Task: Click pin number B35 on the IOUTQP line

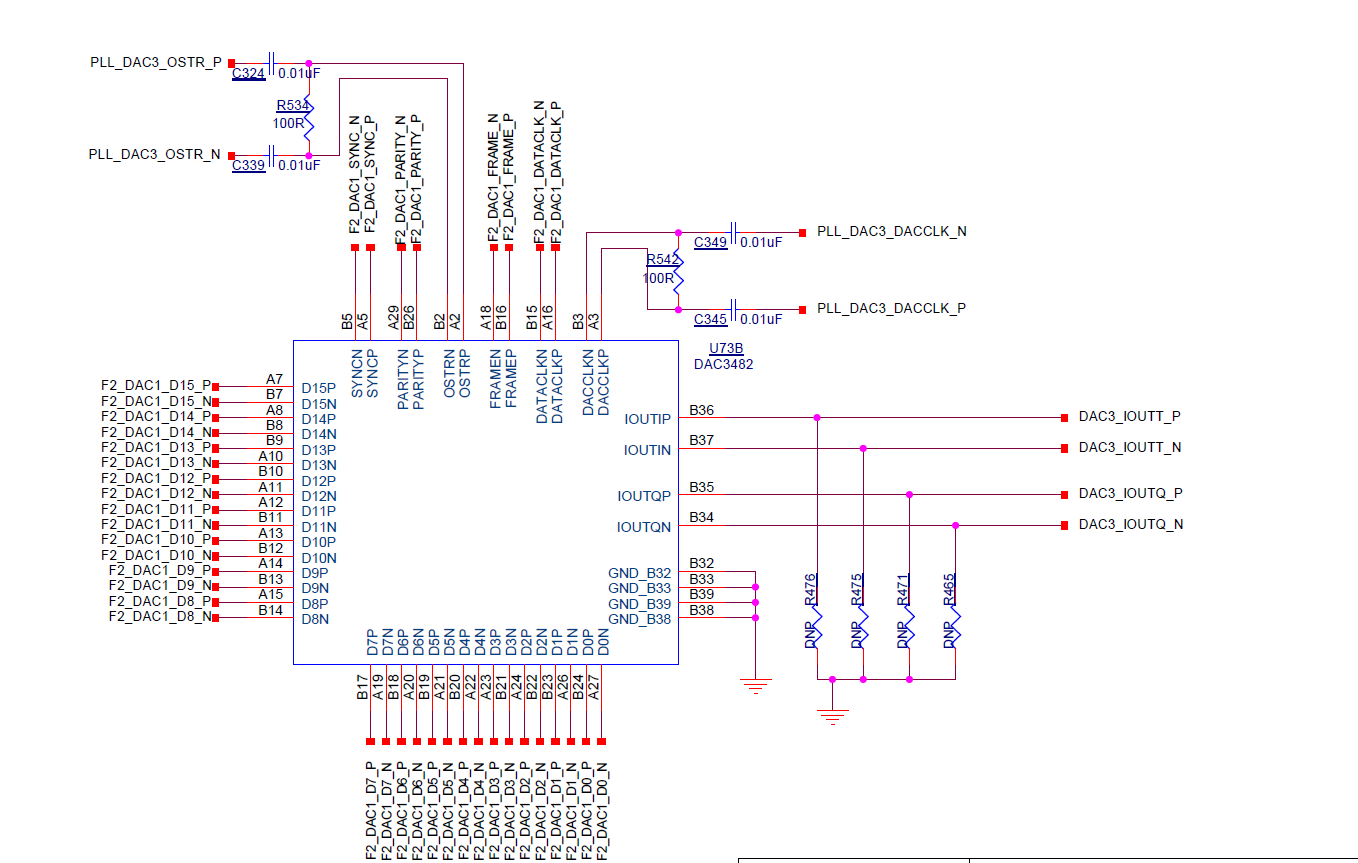Action: coord(702,487)
